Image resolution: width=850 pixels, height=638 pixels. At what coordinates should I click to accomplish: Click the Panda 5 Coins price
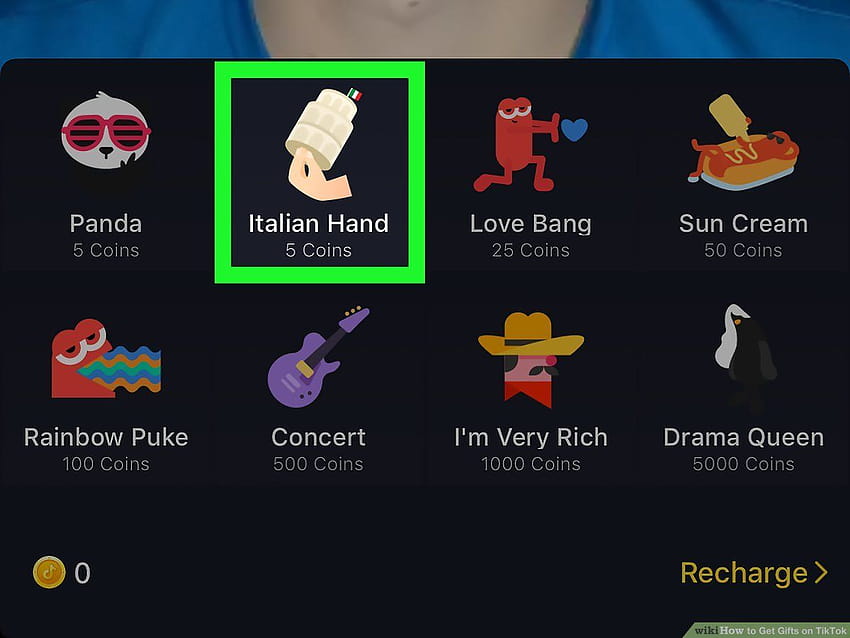(106, 250)
